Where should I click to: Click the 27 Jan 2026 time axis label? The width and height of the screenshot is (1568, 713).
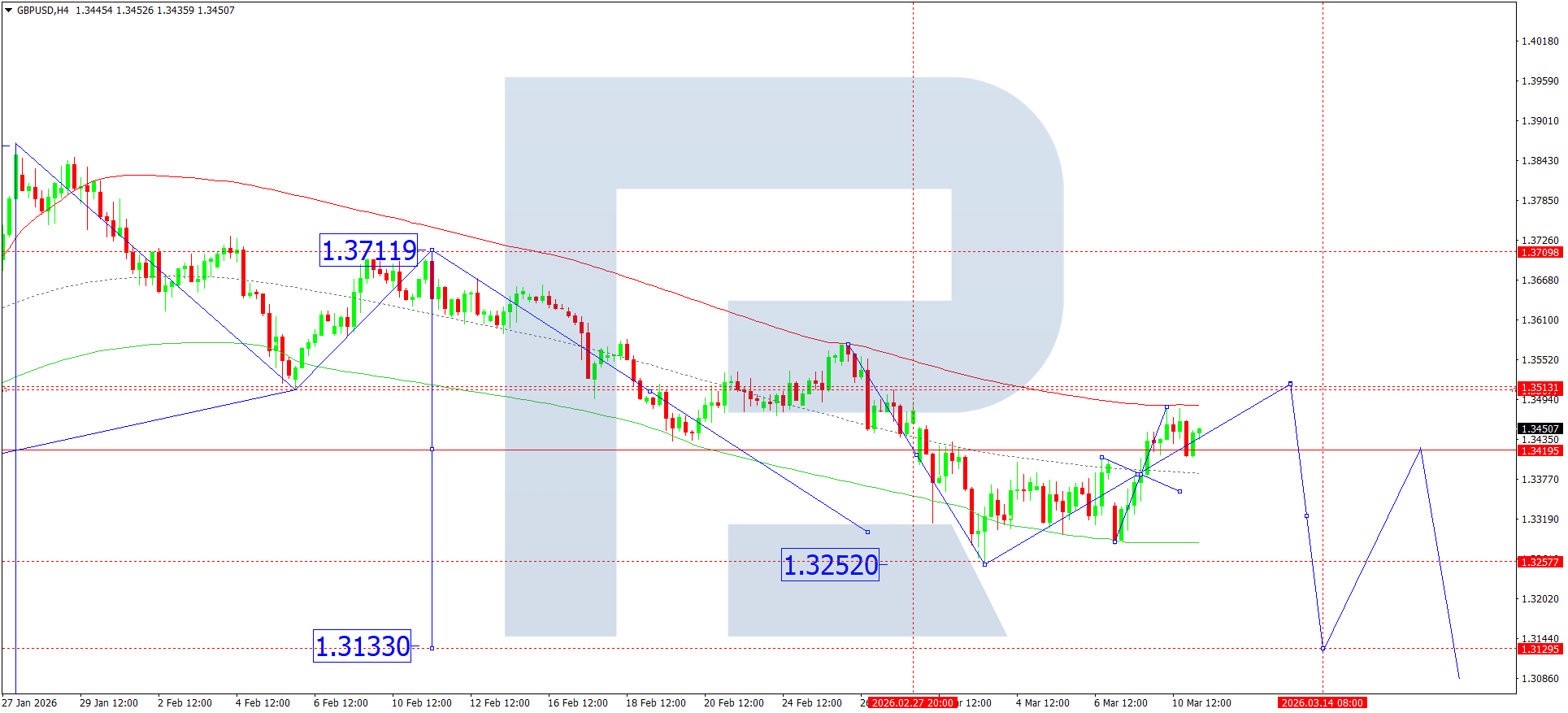30,703
